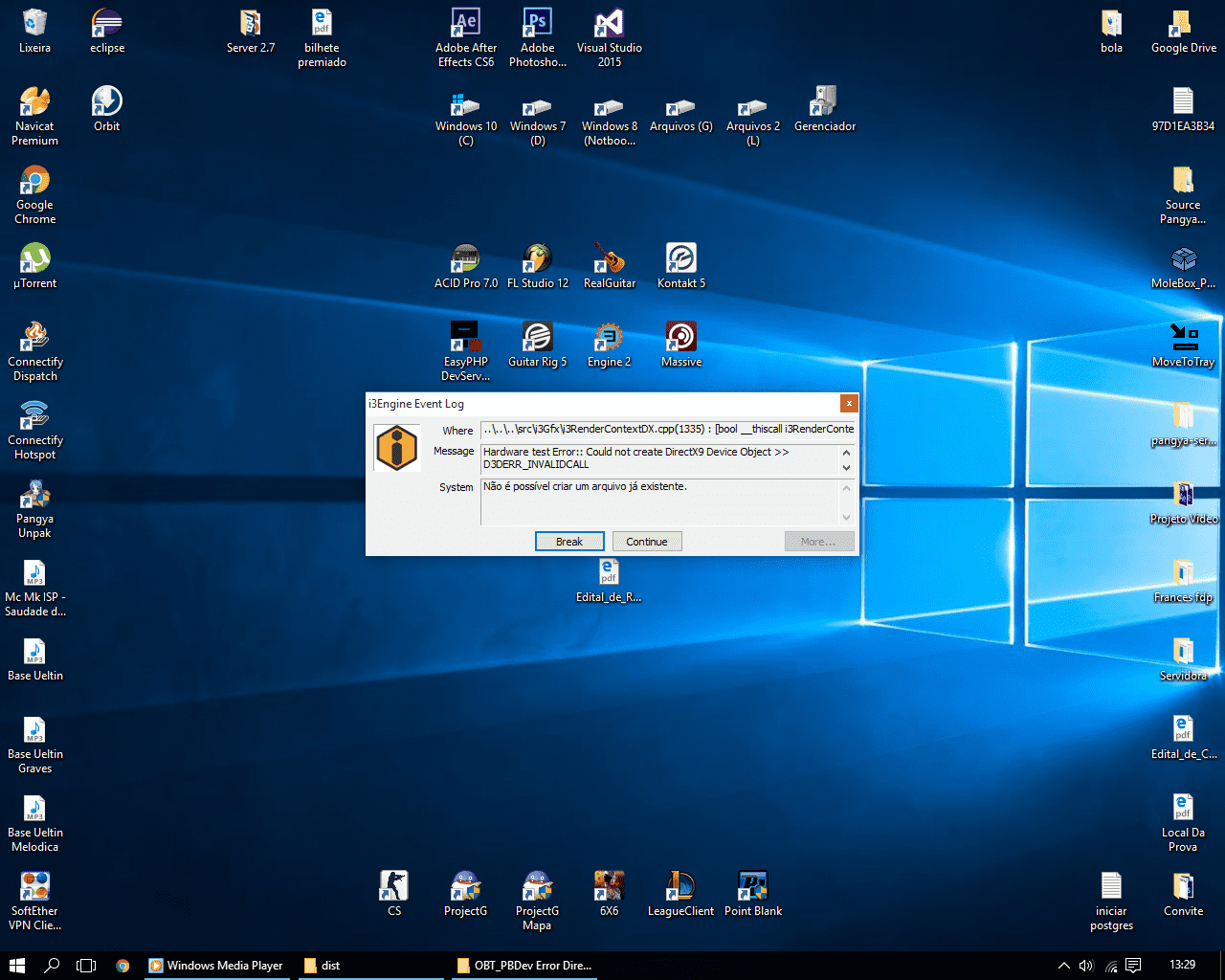
Task: Select the Kontakt 5 shortcut
Action: (x=681, y=266)
